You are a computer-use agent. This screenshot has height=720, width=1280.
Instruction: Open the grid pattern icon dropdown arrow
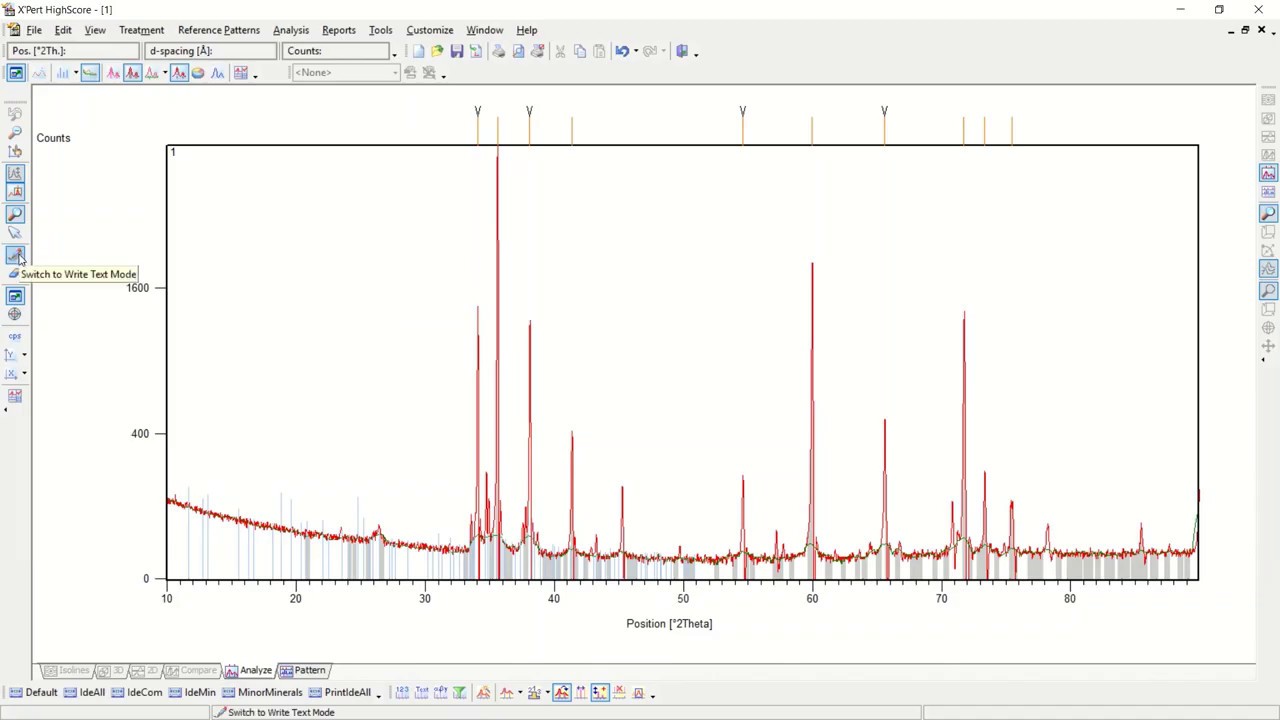tap(255, 74)
